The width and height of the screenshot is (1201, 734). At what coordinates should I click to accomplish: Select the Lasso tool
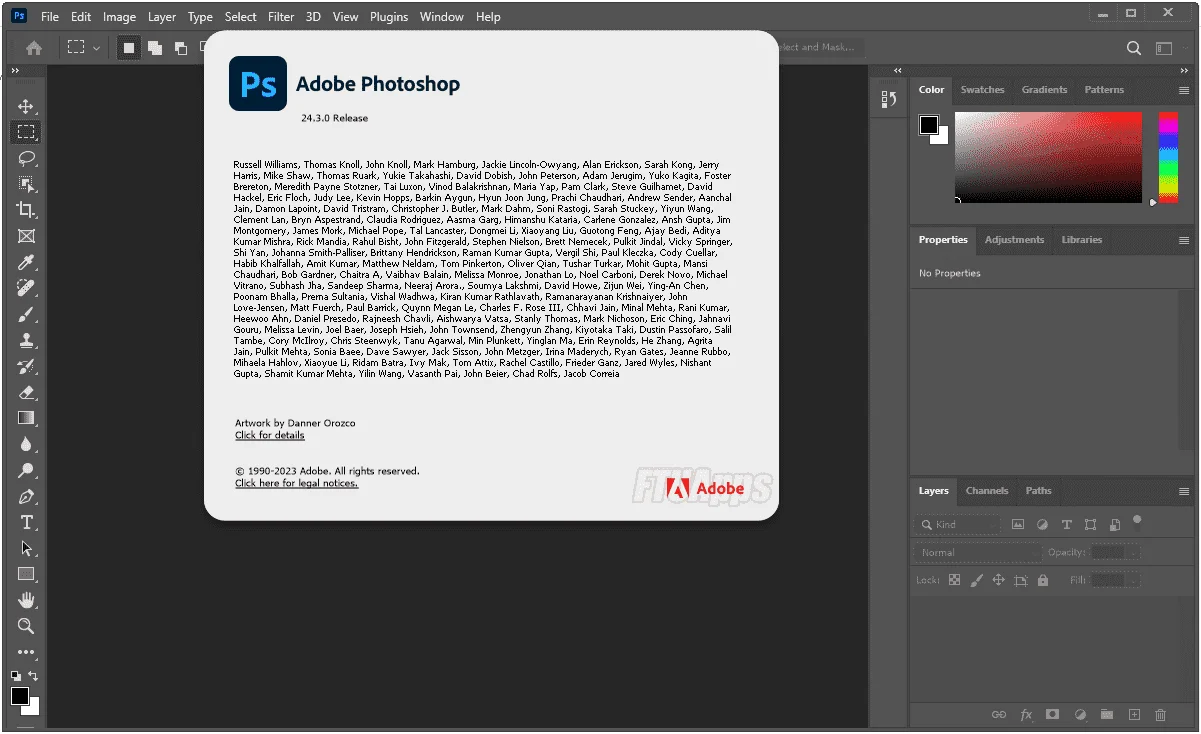click(26, 158)
